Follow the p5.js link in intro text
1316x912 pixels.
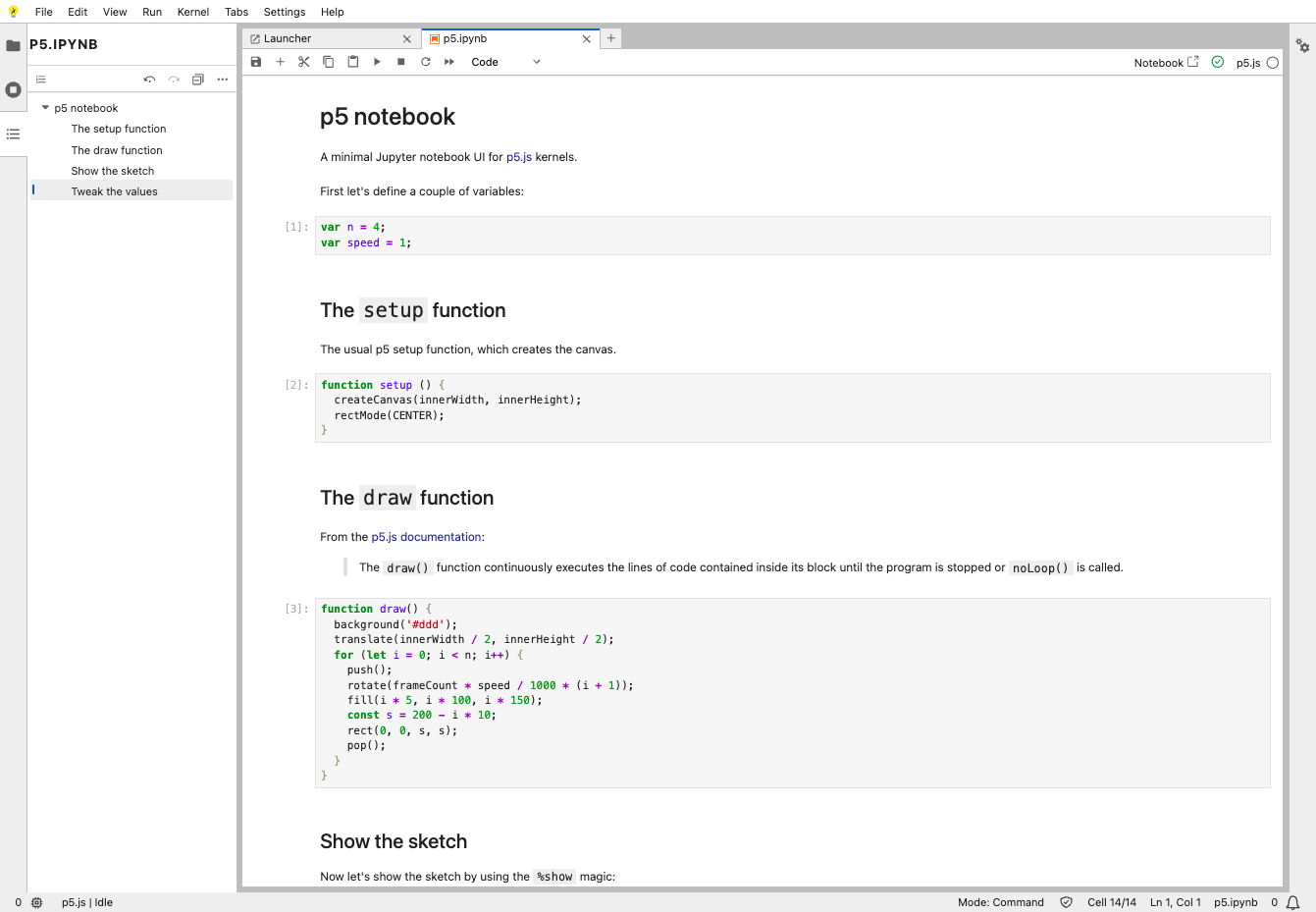[x=519, y=157]
